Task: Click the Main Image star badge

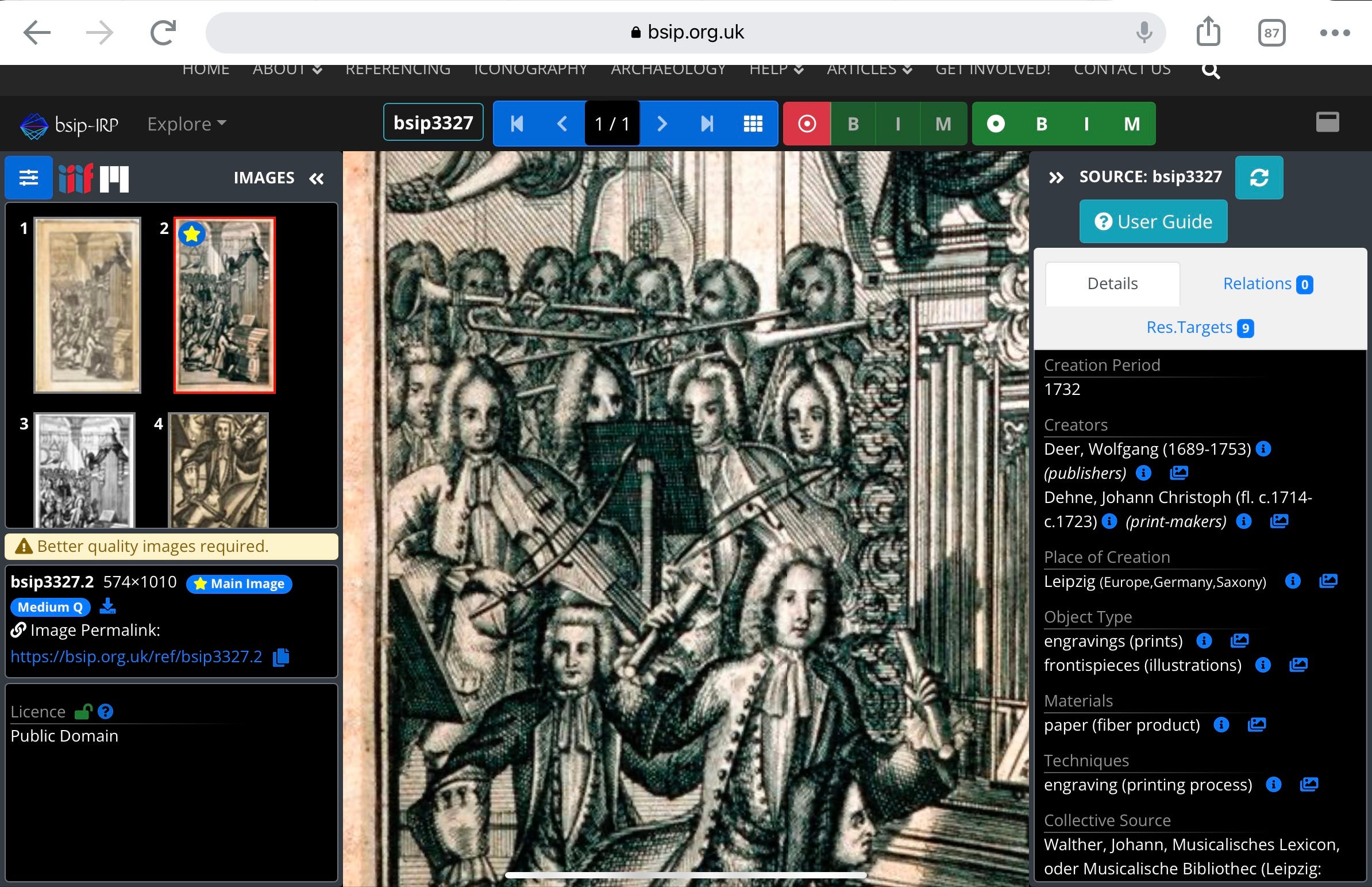Action: tap(239, 583)
